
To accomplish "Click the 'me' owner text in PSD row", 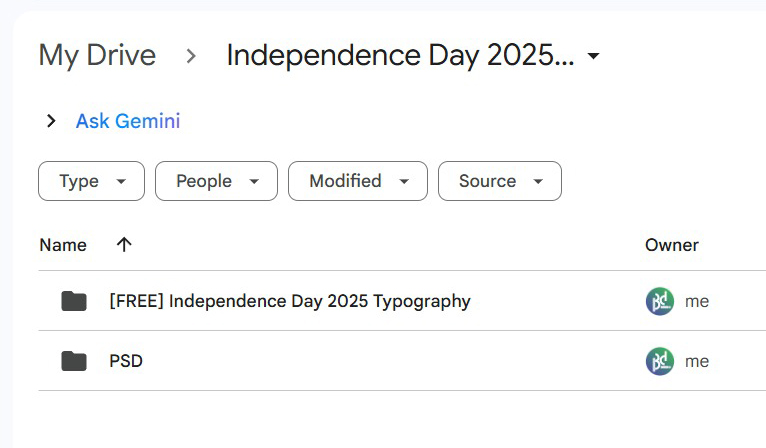I will tap(697, 362).
